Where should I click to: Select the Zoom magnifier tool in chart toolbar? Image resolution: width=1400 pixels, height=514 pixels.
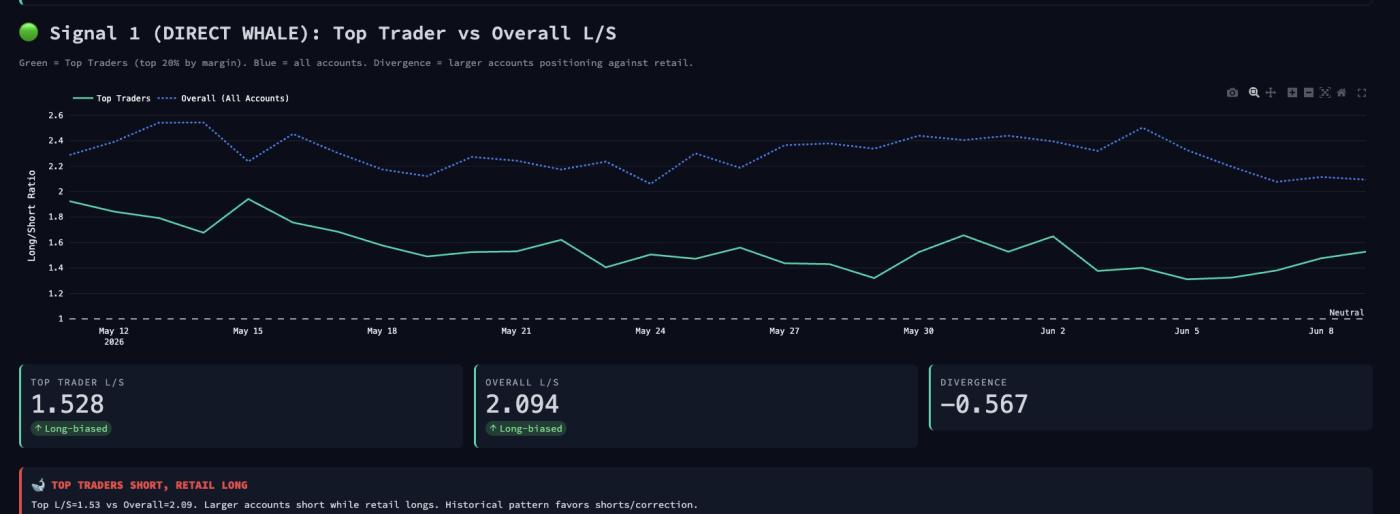pos(1254,93)
